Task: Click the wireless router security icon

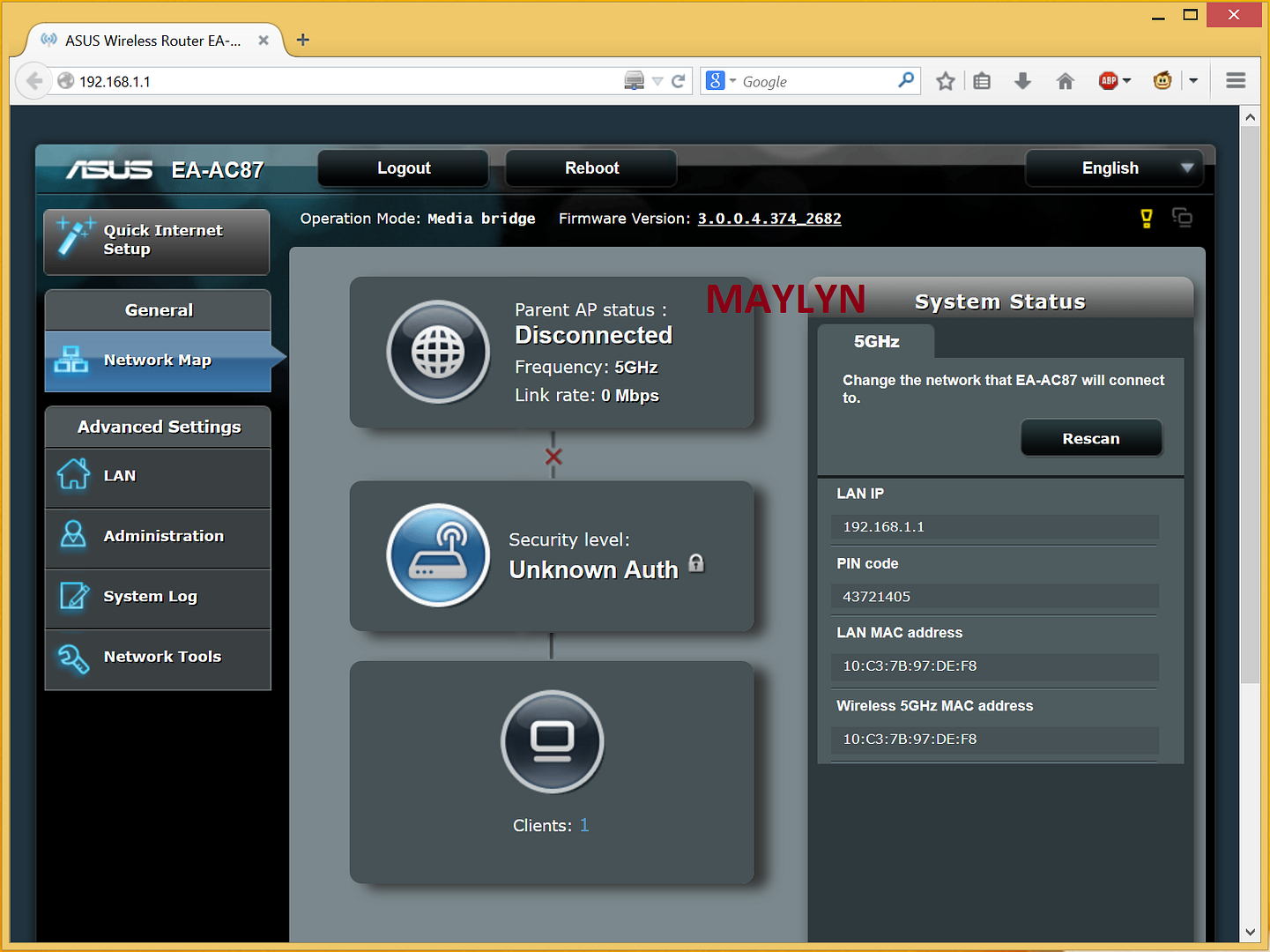Action: pyautogui.click(x=438, y=555)
